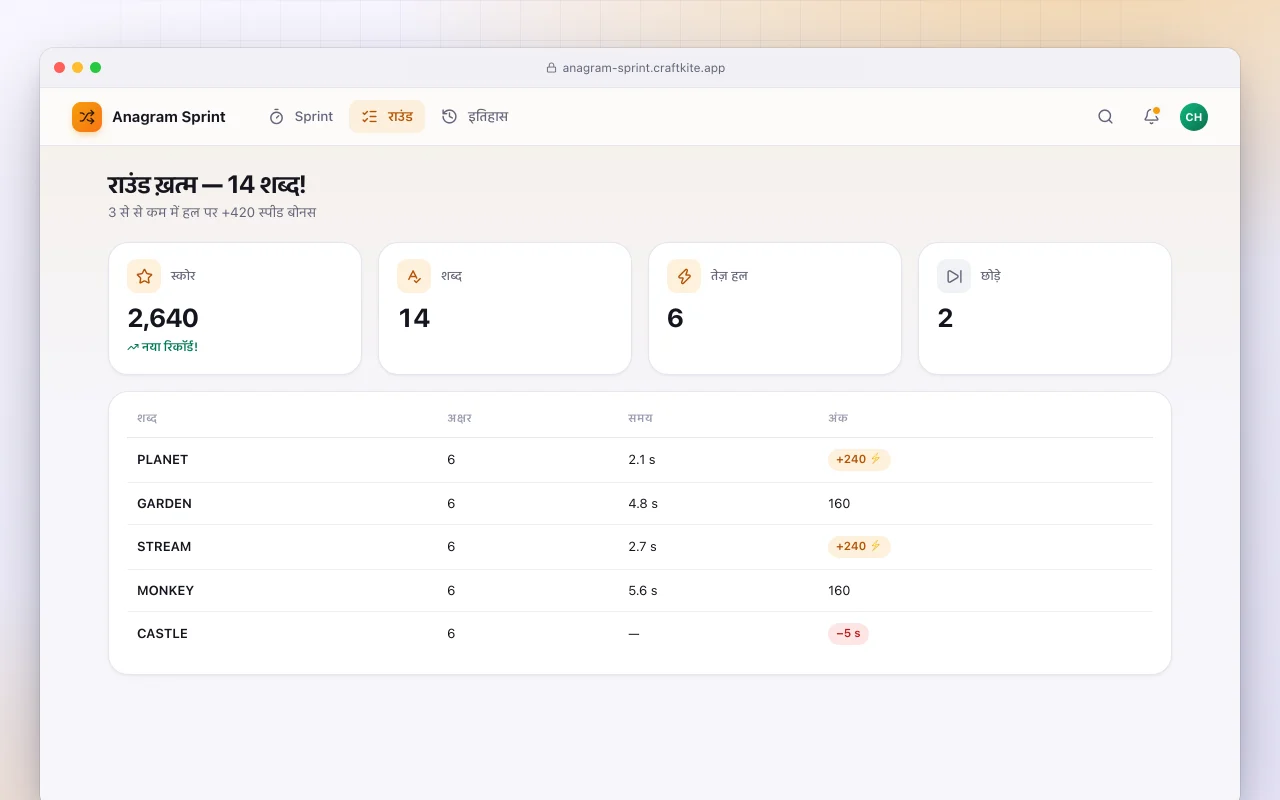Click the +240 badge for STREAM
The height and width of the screenshot is (800, 1280).
coord(859,546)
